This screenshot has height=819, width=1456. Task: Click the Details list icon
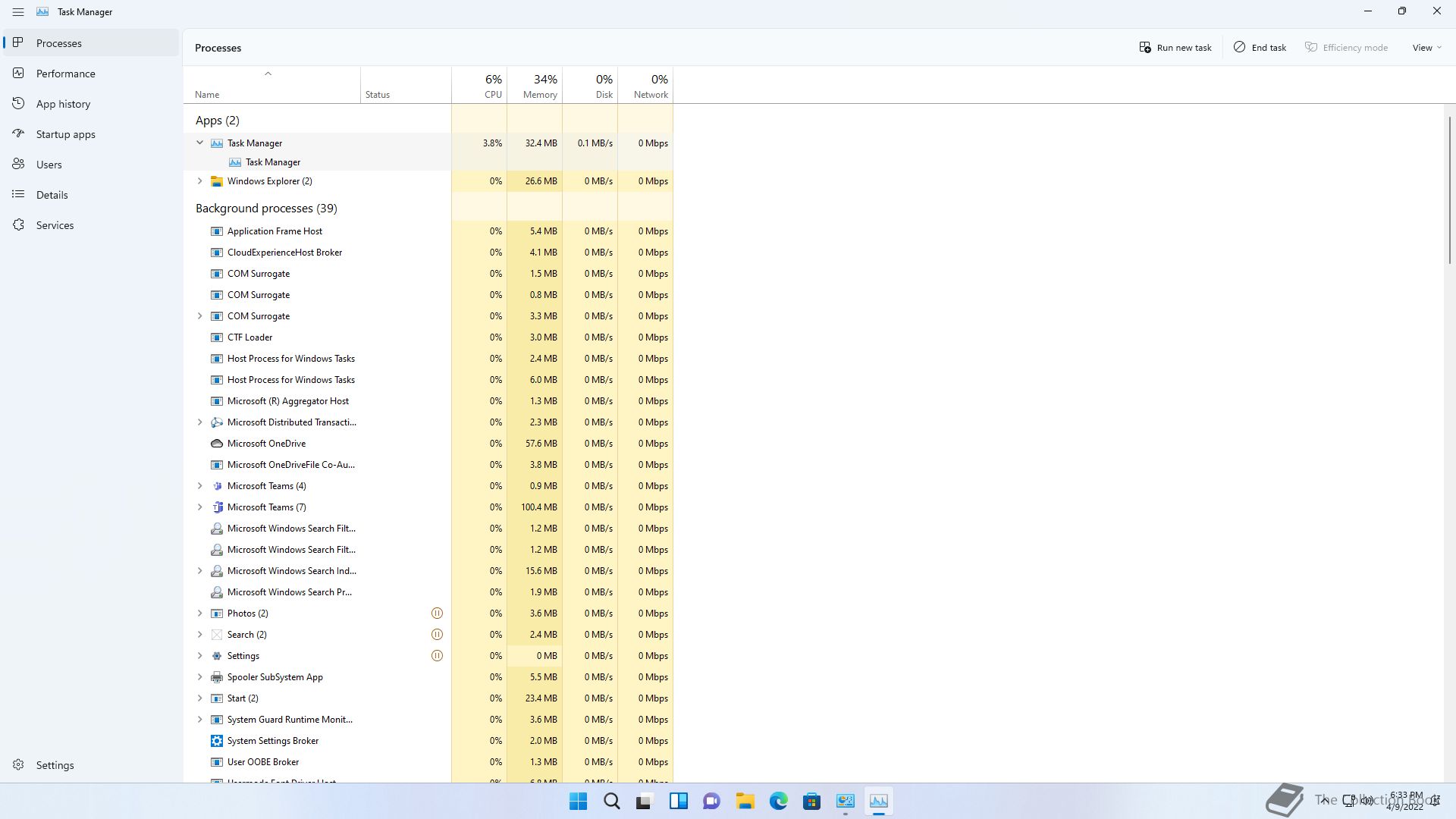pos(18,194)
